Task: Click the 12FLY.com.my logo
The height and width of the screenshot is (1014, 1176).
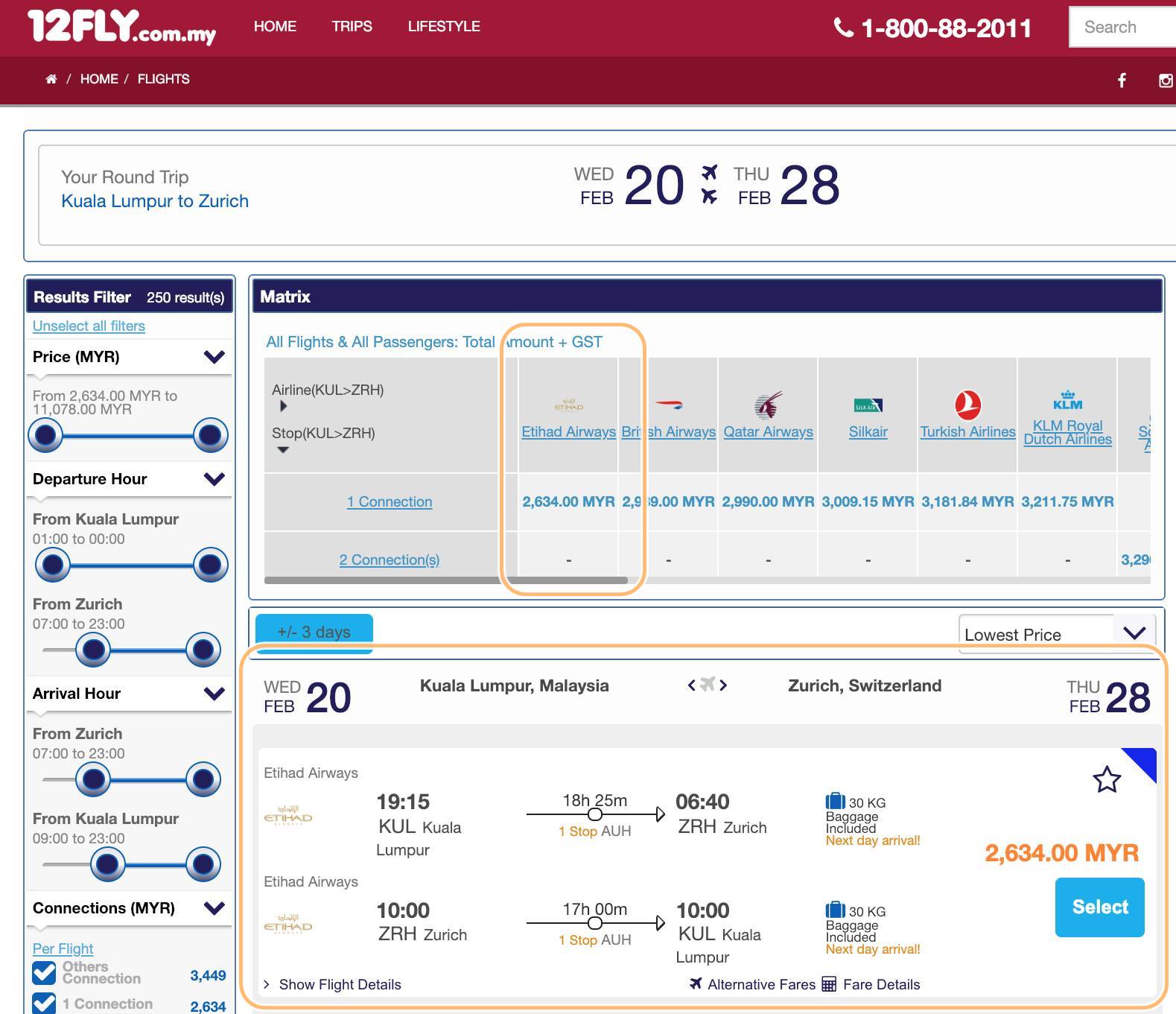Action: point(121,27)
